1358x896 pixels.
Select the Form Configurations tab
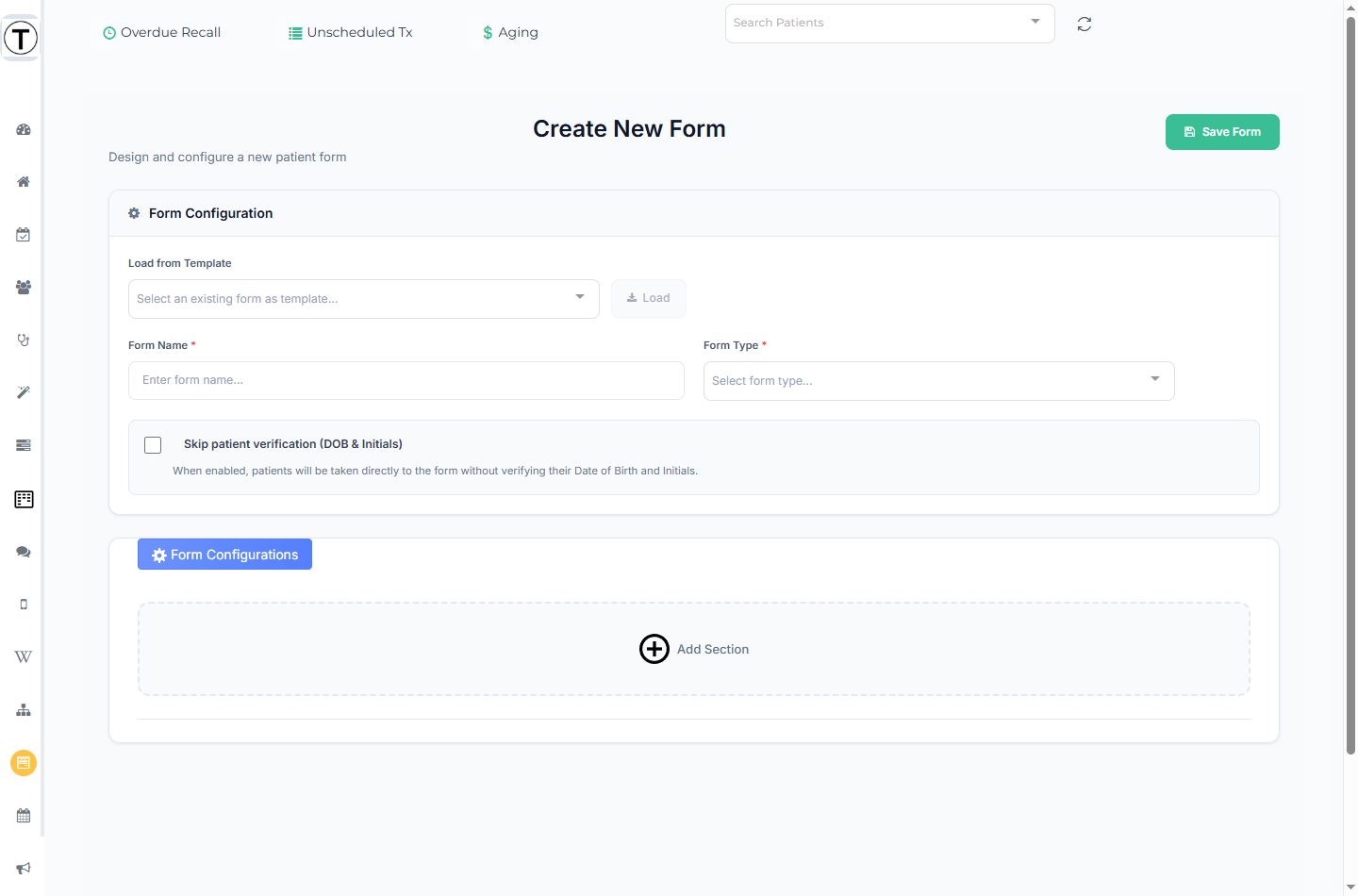pos(224,555)
